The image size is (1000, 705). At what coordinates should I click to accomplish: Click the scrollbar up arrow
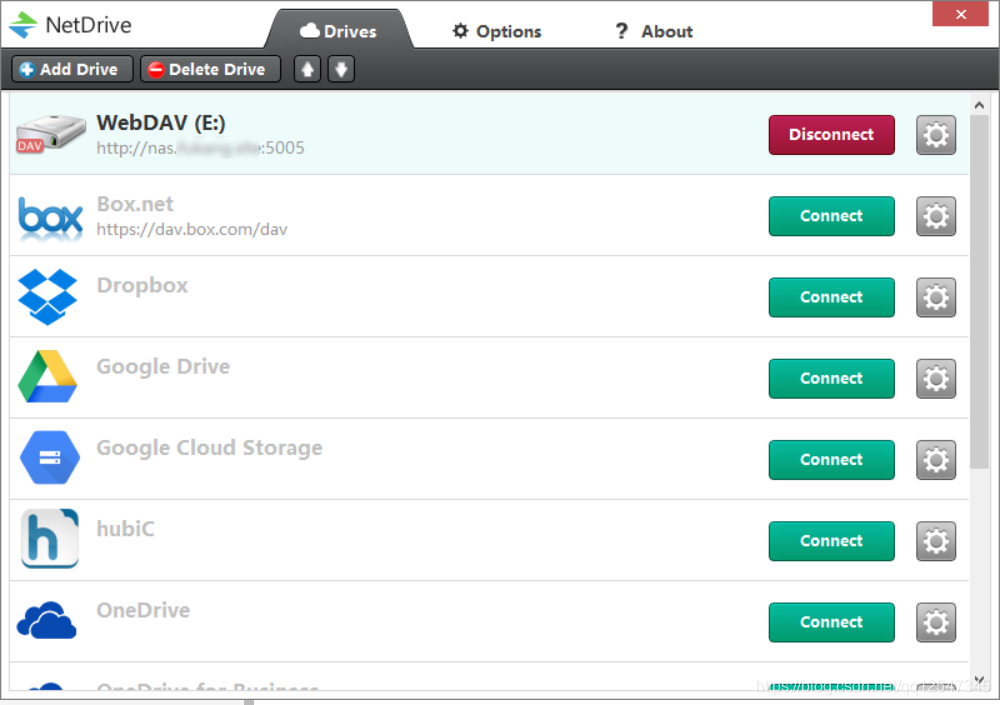coord(979,104)
